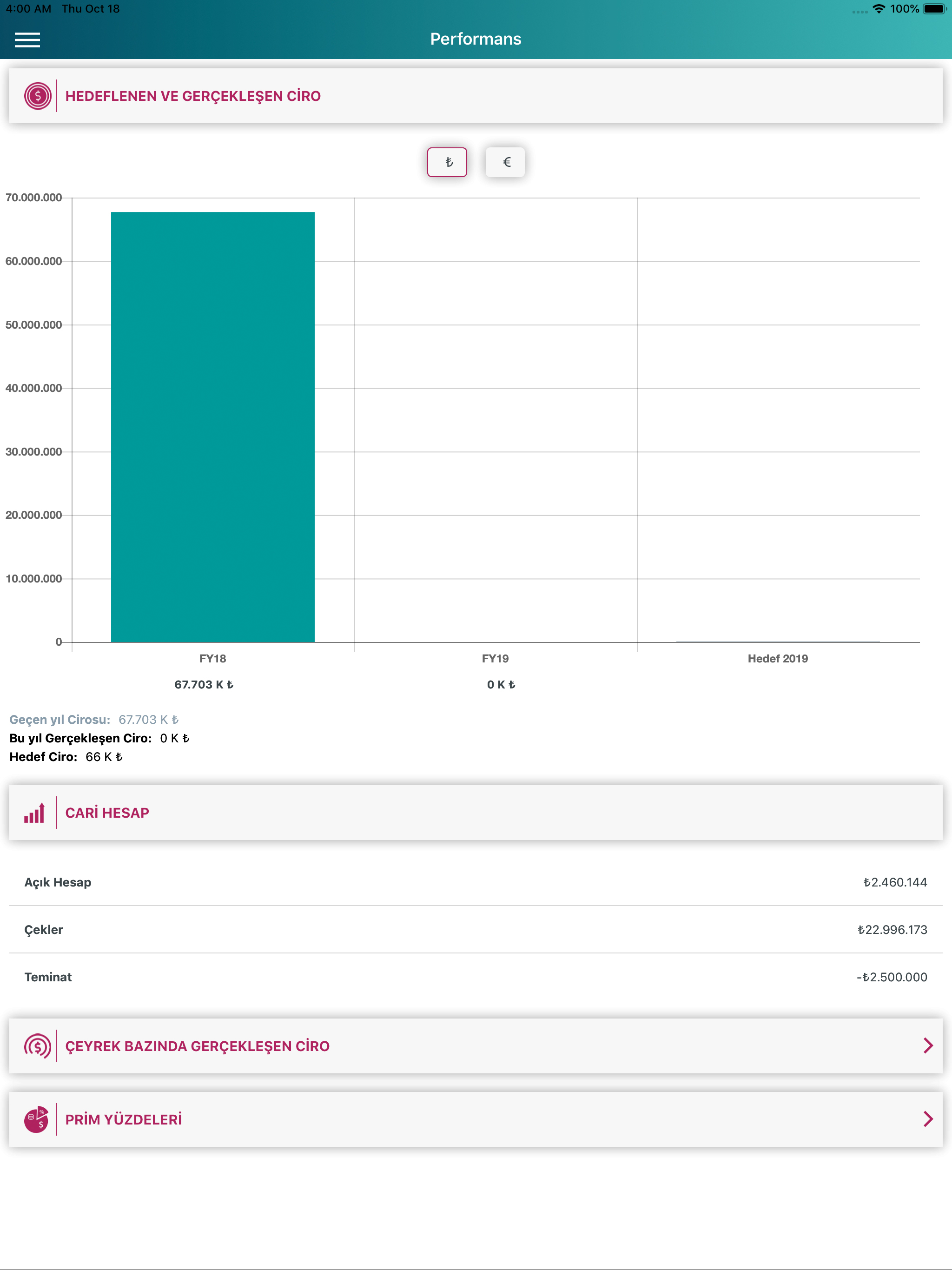The height and width of the screenshot is (1270, 952).
Task: Click the dollar icon beside Çeyrek Bazında Gerçekleşen Ciro
Action: (x=37, y=1045)
